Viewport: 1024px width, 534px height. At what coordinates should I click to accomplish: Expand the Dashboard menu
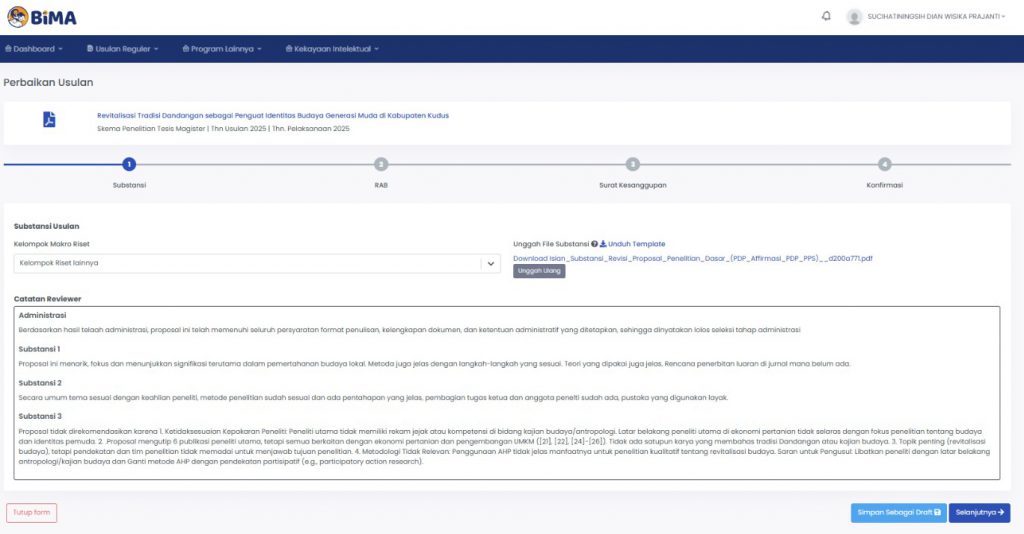click(x=34, y=49)
